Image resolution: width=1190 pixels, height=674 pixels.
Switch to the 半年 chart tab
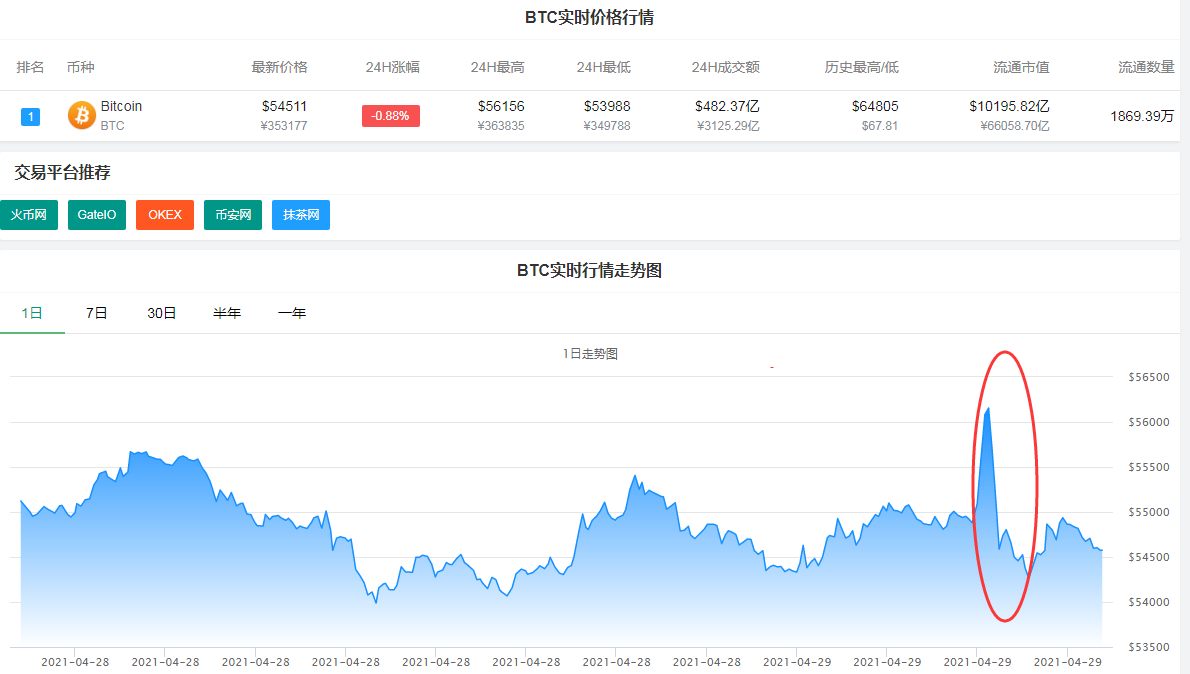coord(227,313)
